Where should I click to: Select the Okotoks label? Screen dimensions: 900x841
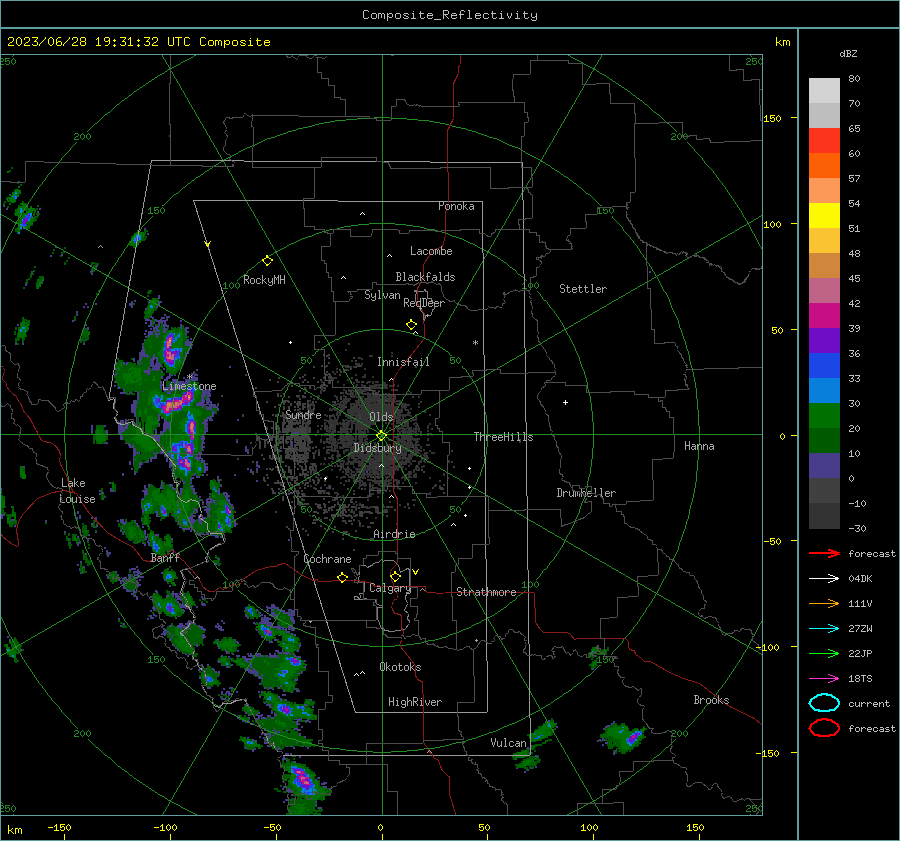(400, 667)
